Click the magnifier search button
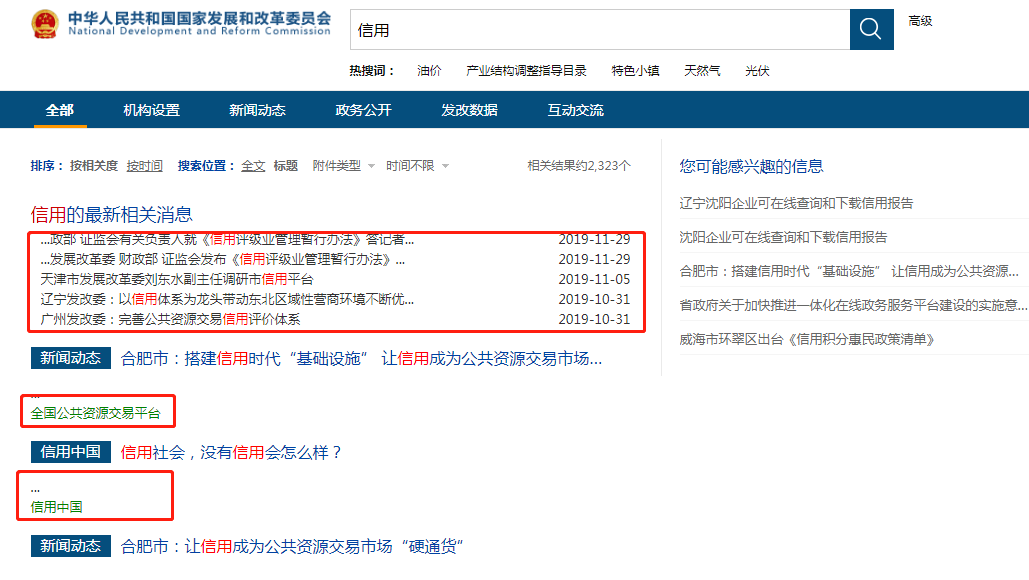The height and width of the screenshot is (580, 1029). 872,30
